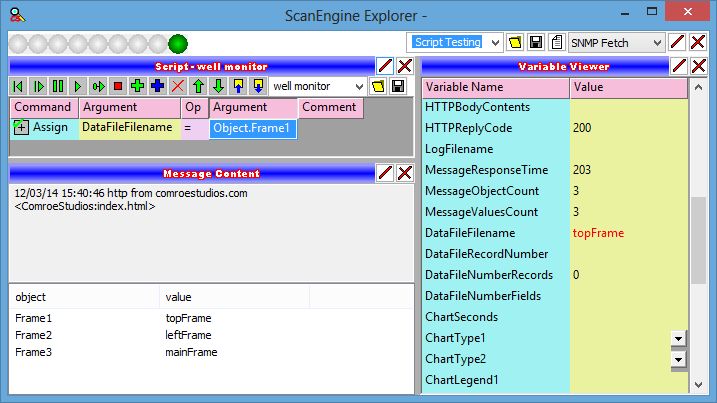The image size is (717, 403).
Task: Click the green status indicator light
Action: 178,43
